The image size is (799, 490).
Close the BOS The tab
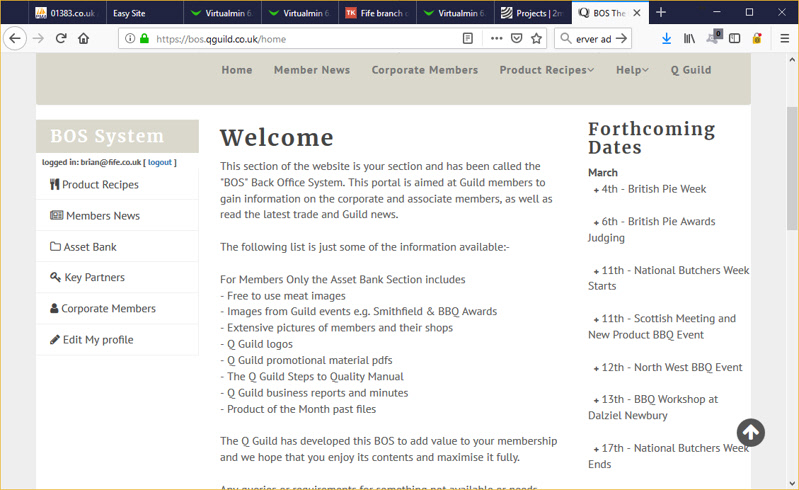click(x=637, y=13)
